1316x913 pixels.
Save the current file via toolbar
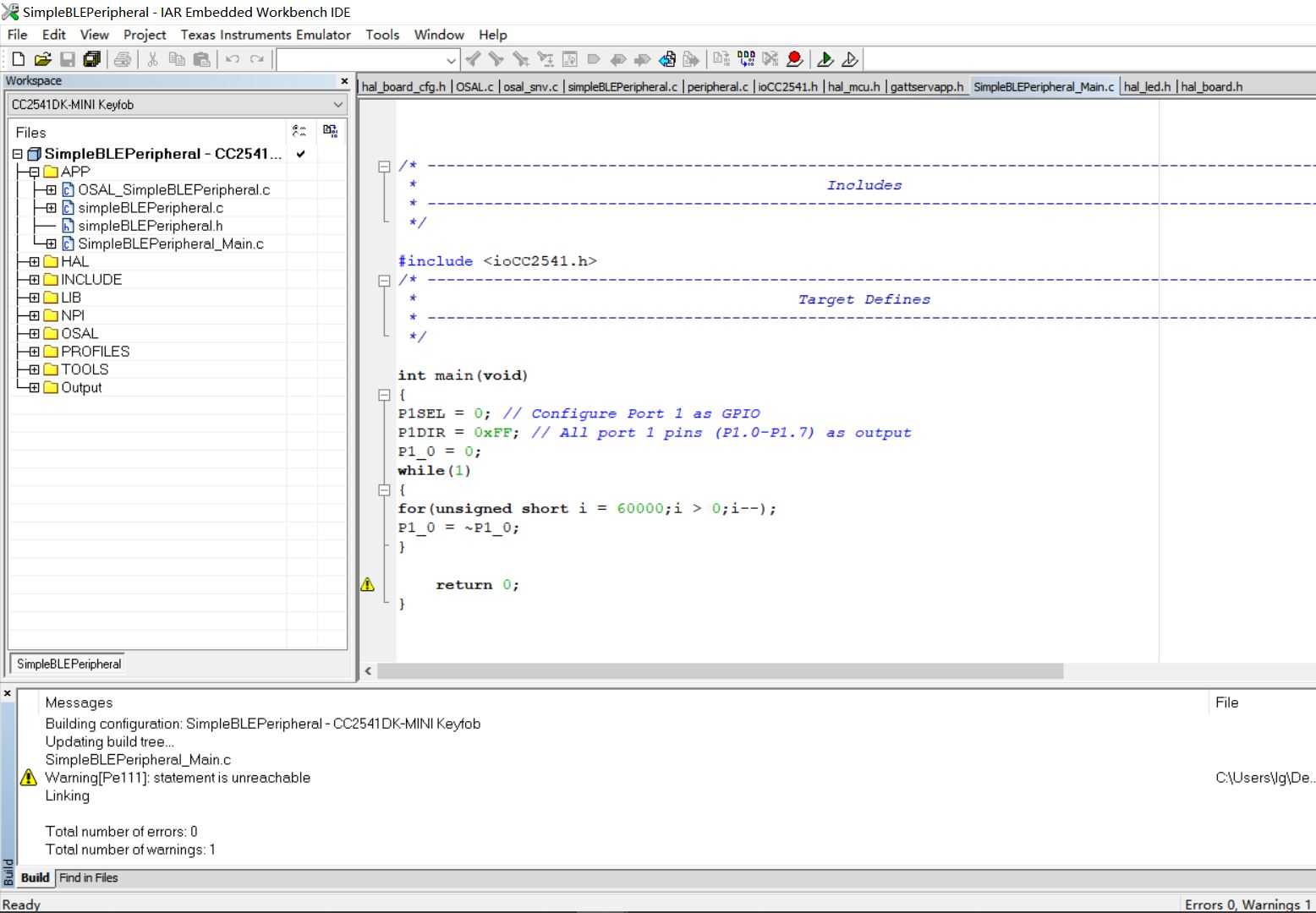point(68,59)
